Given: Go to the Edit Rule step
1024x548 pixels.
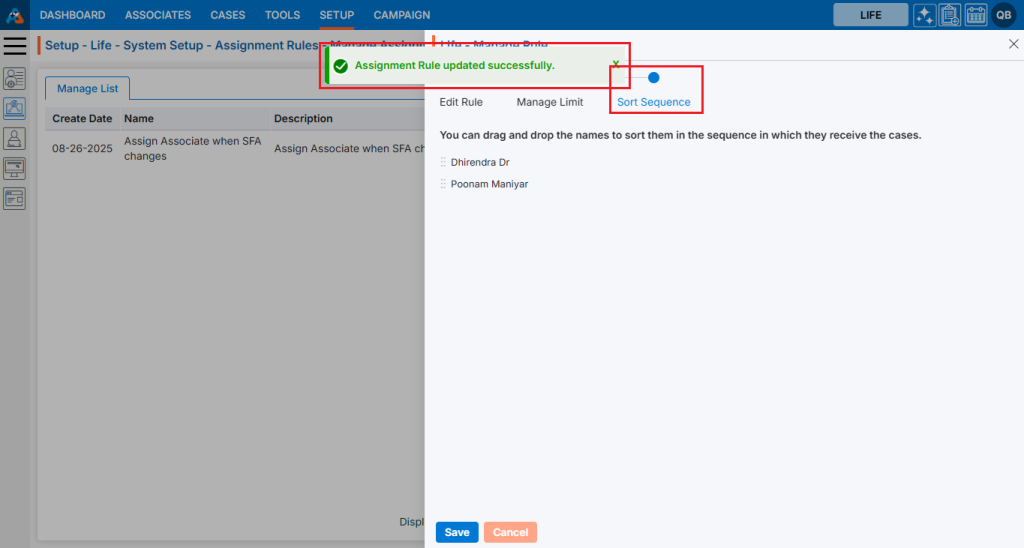Looking at the screenshot, I should (x=461, y=102).
